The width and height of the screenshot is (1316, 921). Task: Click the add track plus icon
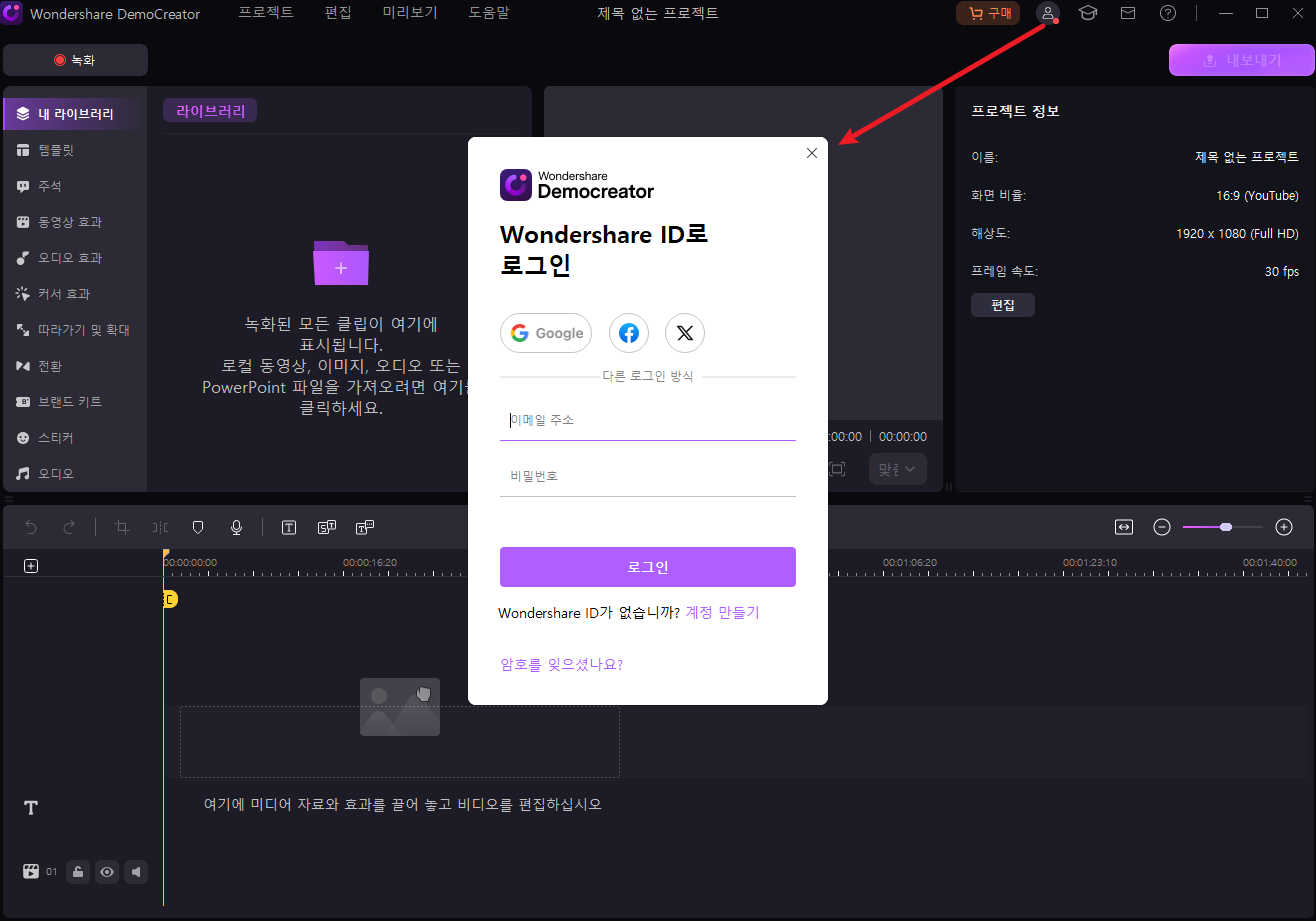point(31,566)
